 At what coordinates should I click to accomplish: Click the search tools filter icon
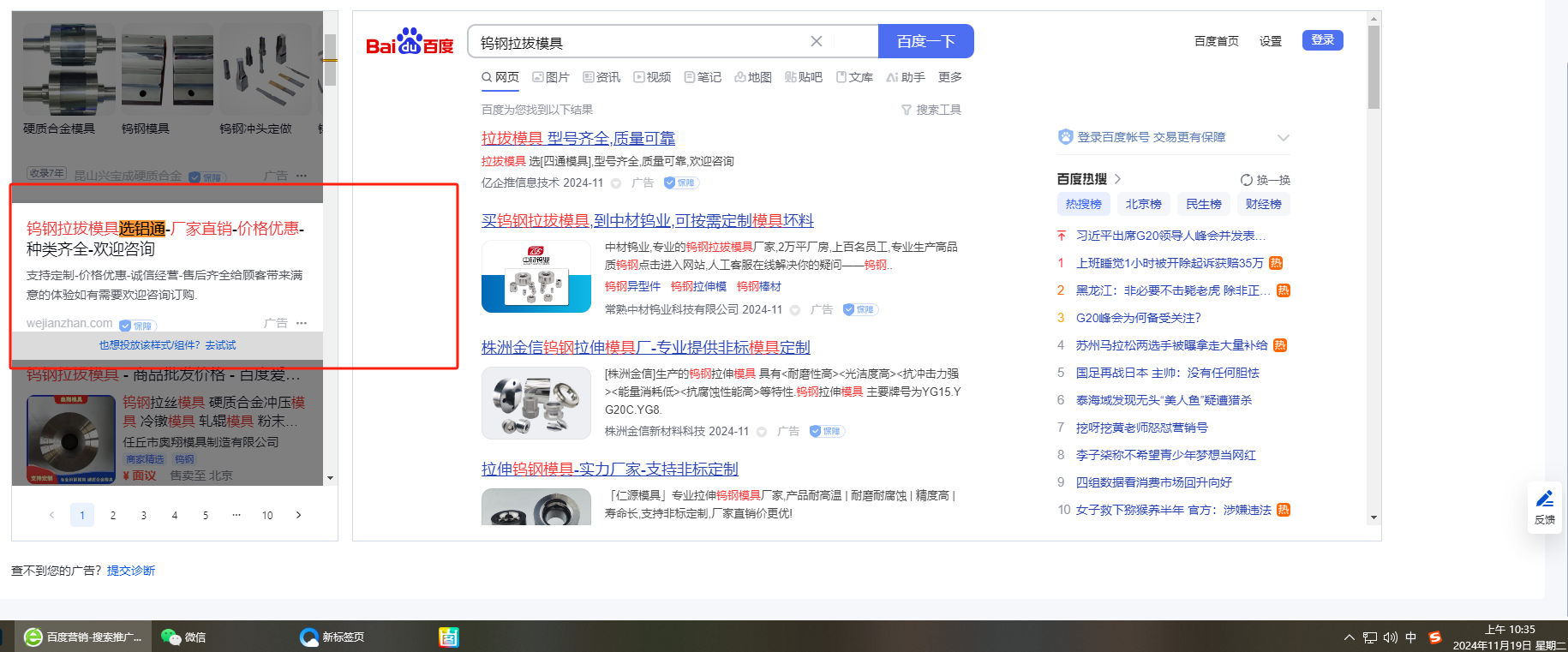click(907, 110)
